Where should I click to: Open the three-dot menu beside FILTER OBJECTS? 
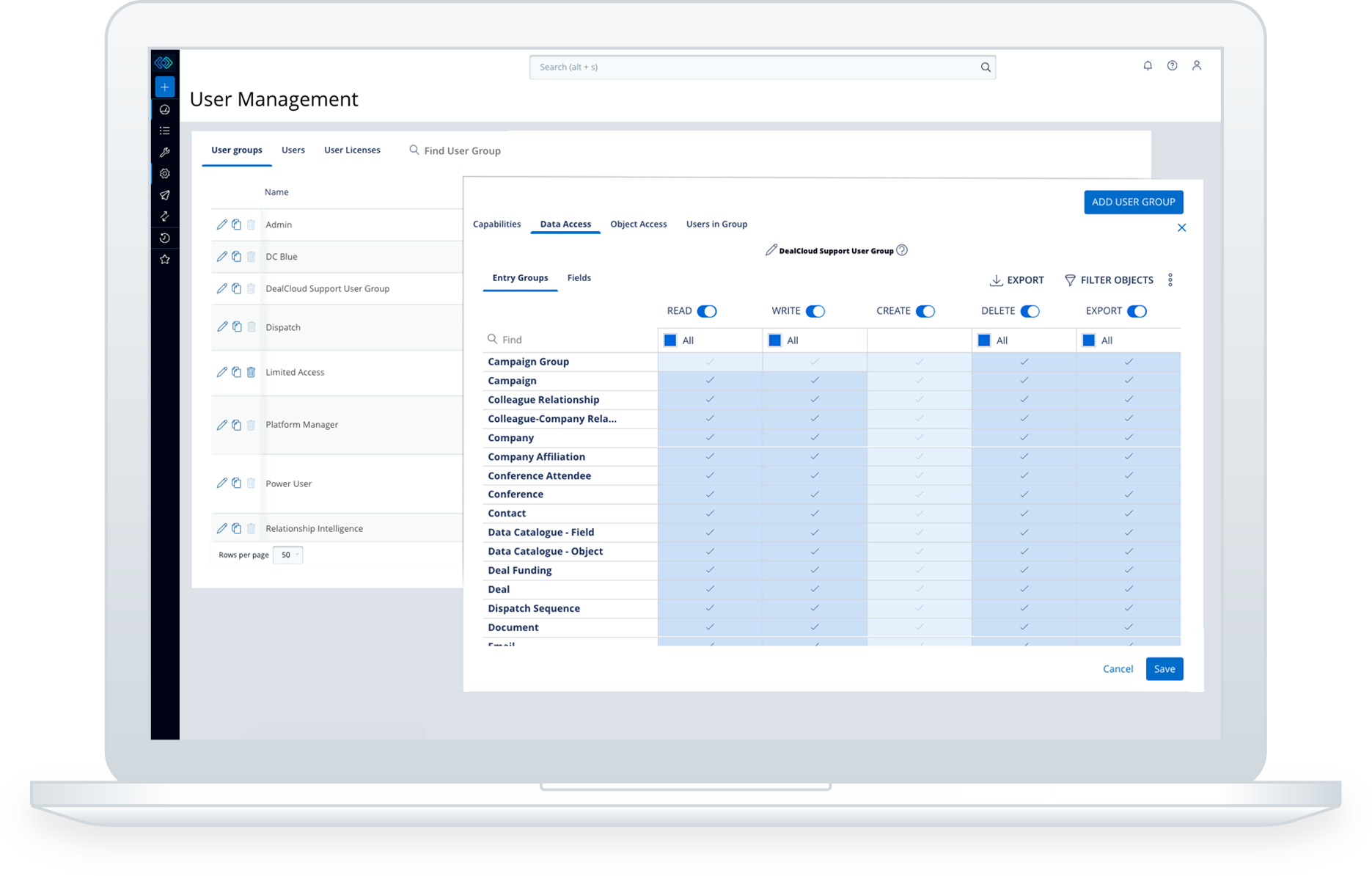point(1170,280)
